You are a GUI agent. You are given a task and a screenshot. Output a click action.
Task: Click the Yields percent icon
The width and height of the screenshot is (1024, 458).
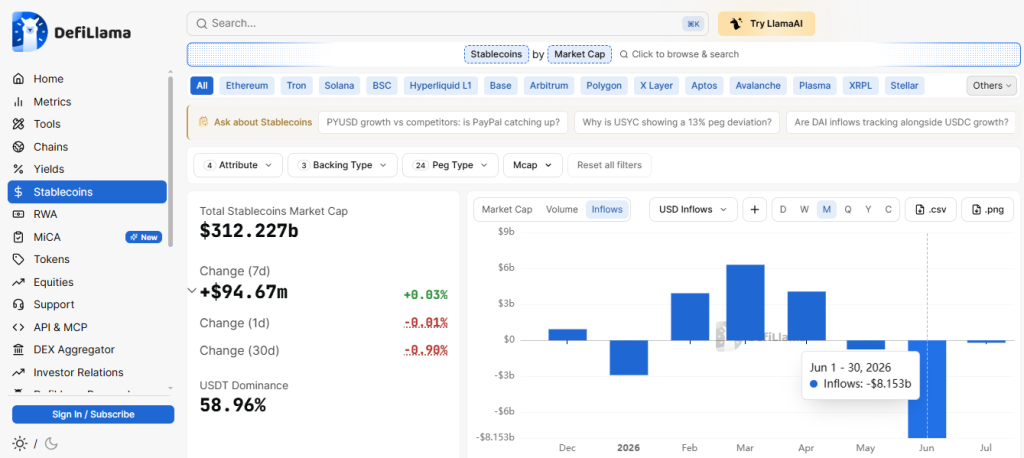tap(19, 169)
